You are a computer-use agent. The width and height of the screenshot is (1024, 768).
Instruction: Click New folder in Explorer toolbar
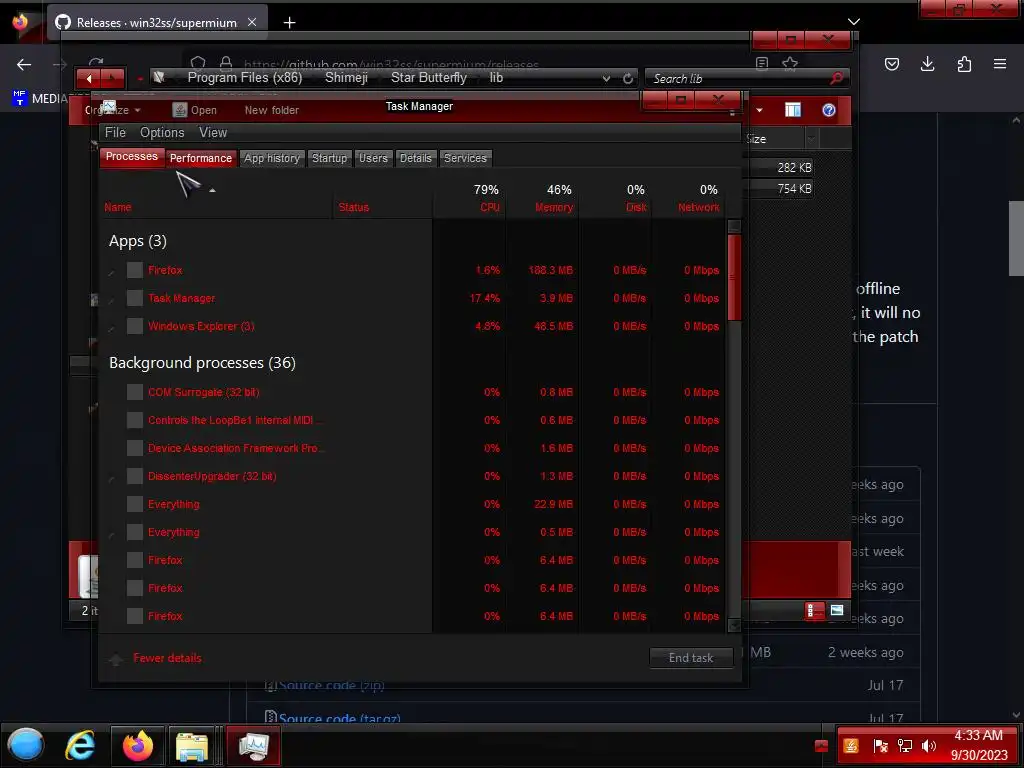pos(272,110)
